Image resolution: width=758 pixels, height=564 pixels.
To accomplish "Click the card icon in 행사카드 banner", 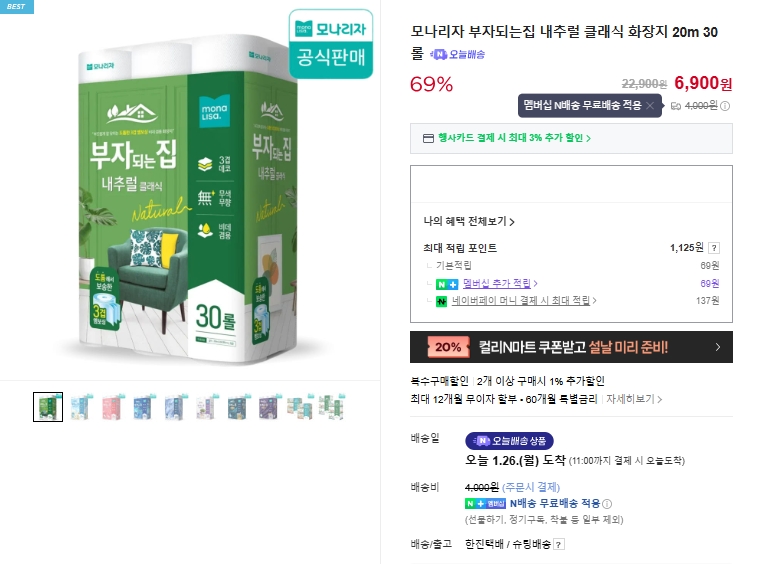I will pos(429,138).
